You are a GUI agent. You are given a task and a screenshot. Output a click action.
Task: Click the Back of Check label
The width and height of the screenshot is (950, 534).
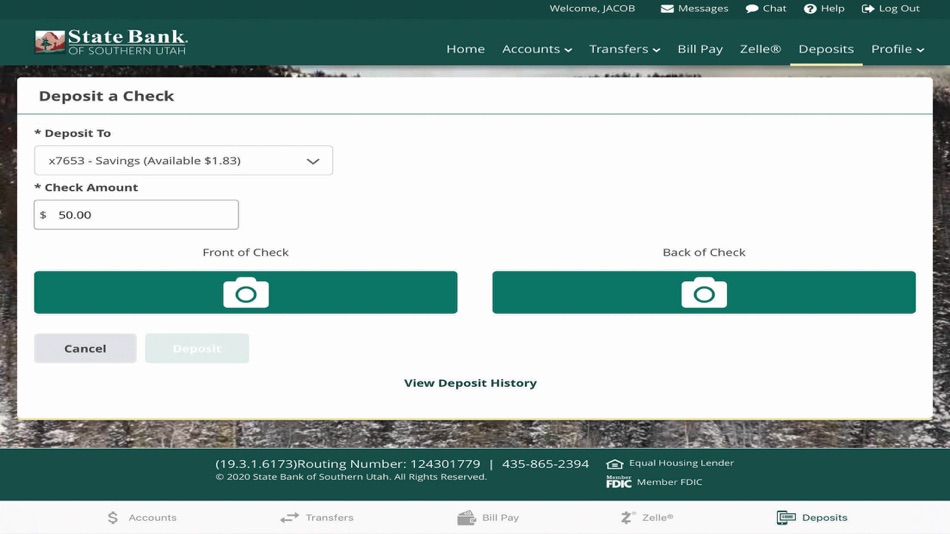point(703,252)
